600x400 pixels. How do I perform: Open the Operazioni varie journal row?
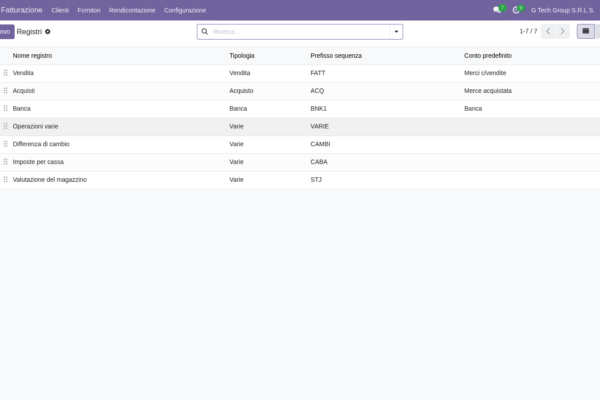[300, 126]
